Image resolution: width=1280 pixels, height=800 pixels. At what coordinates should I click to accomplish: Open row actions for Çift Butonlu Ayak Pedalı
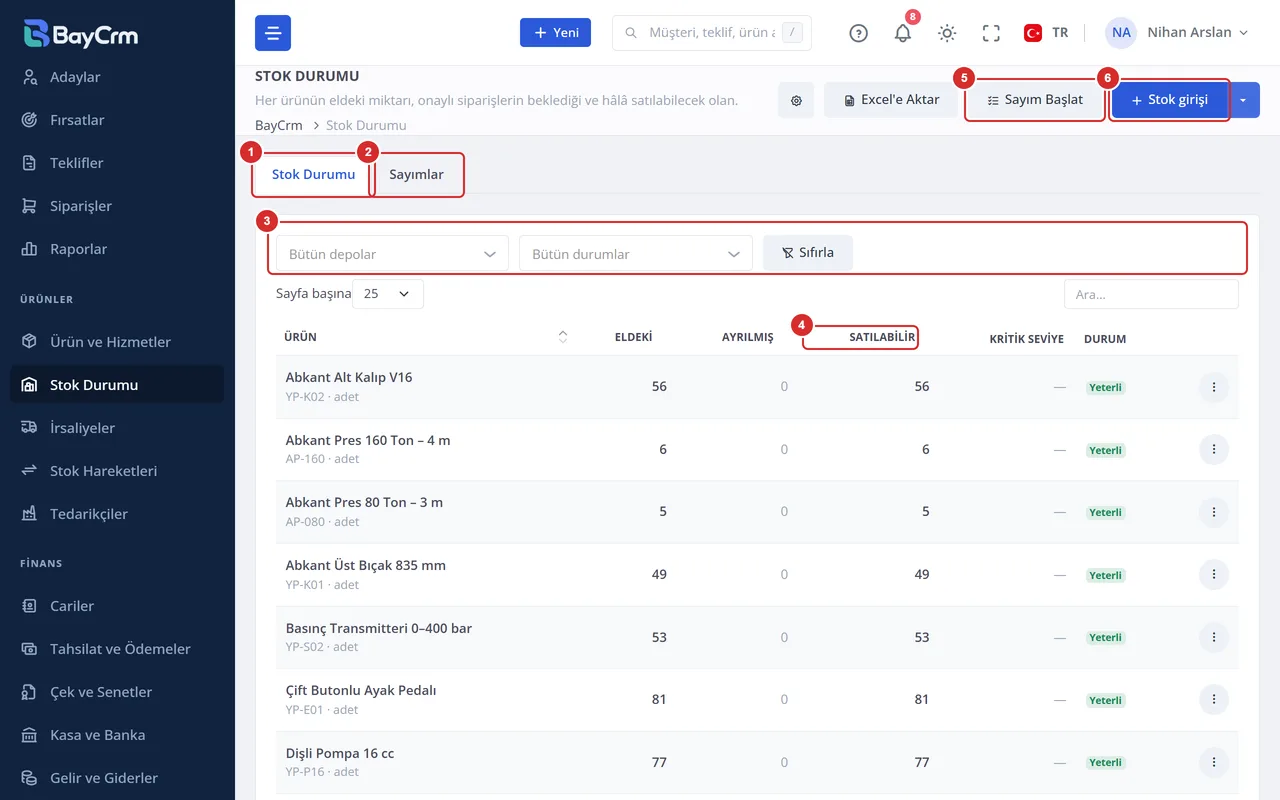(1213, 700)
